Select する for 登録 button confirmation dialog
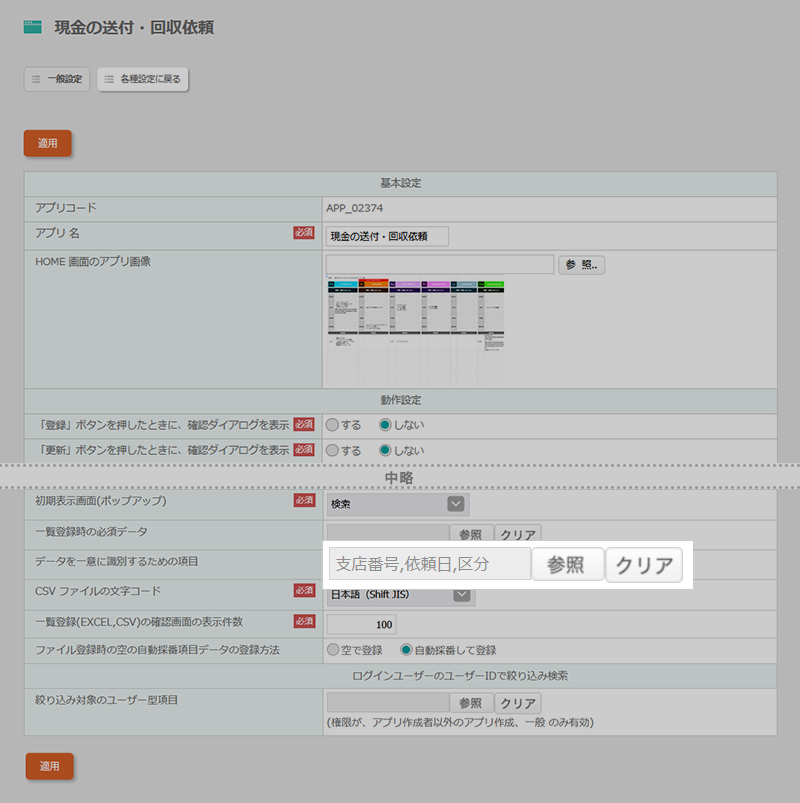Image resolution: width=800 pixels, height=803 pixels. [x=333, y=424]
